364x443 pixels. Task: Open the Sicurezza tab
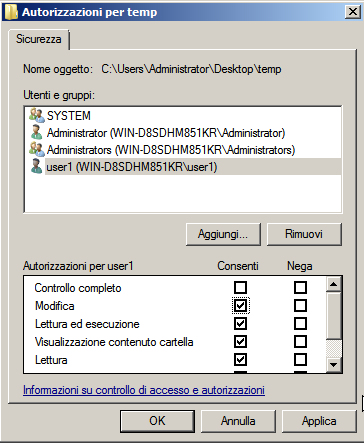(x=39, y=39)
